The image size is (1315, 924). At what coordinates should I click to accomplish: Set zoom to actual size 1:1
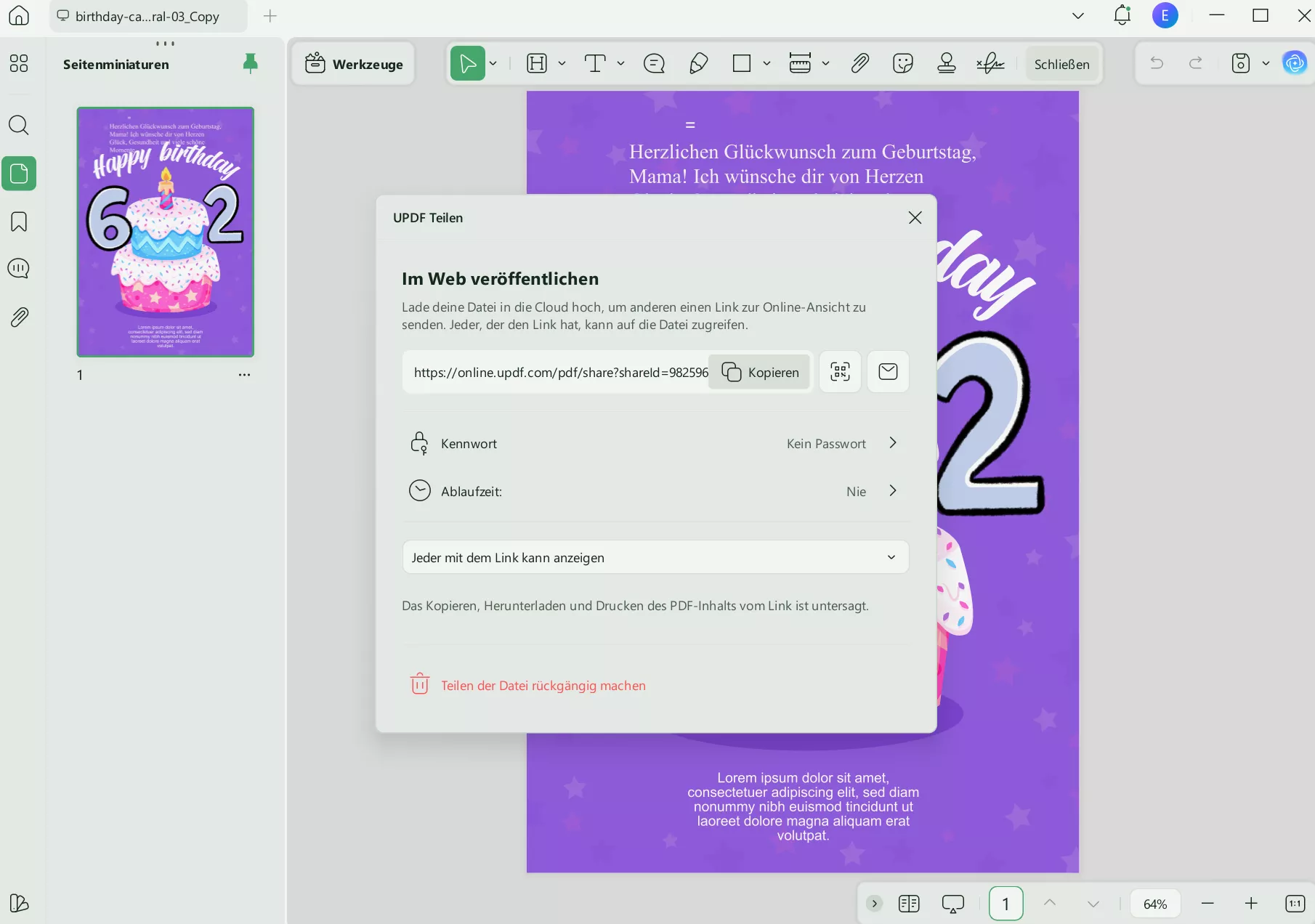pyautogui.click(x=1295, y=904)
